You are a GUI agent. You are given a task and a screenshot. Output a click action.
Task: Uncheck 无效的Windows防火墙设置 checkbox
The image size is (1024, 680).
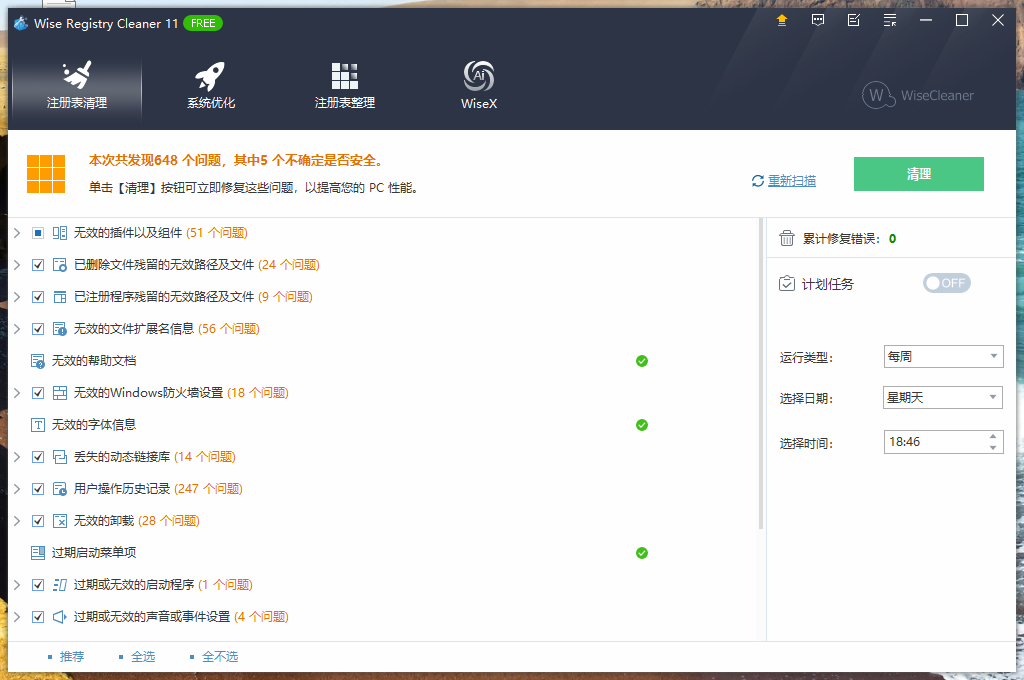38,393
